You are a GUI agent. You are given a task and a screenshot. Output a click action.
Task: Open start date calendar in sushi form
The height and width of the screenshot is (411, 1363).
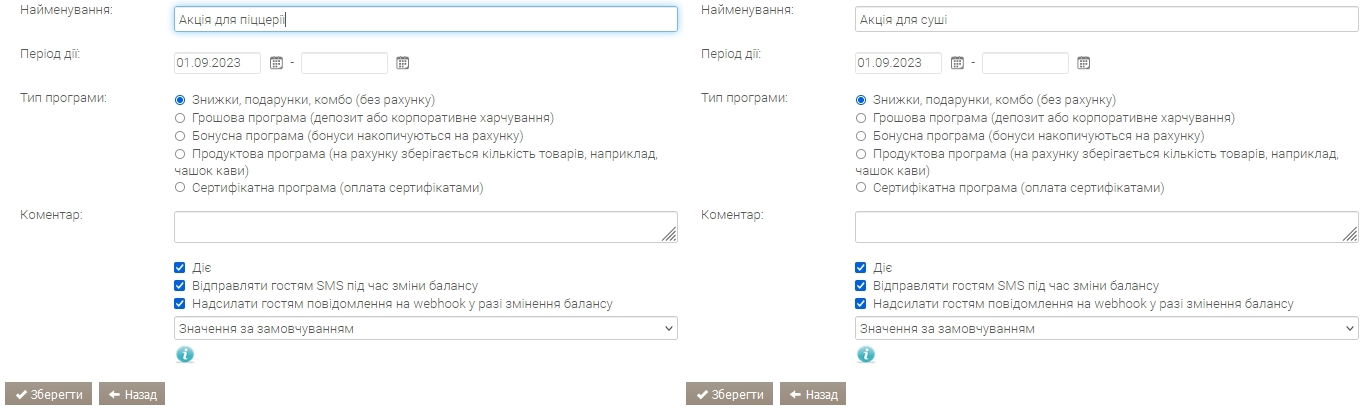pos(957,63)
